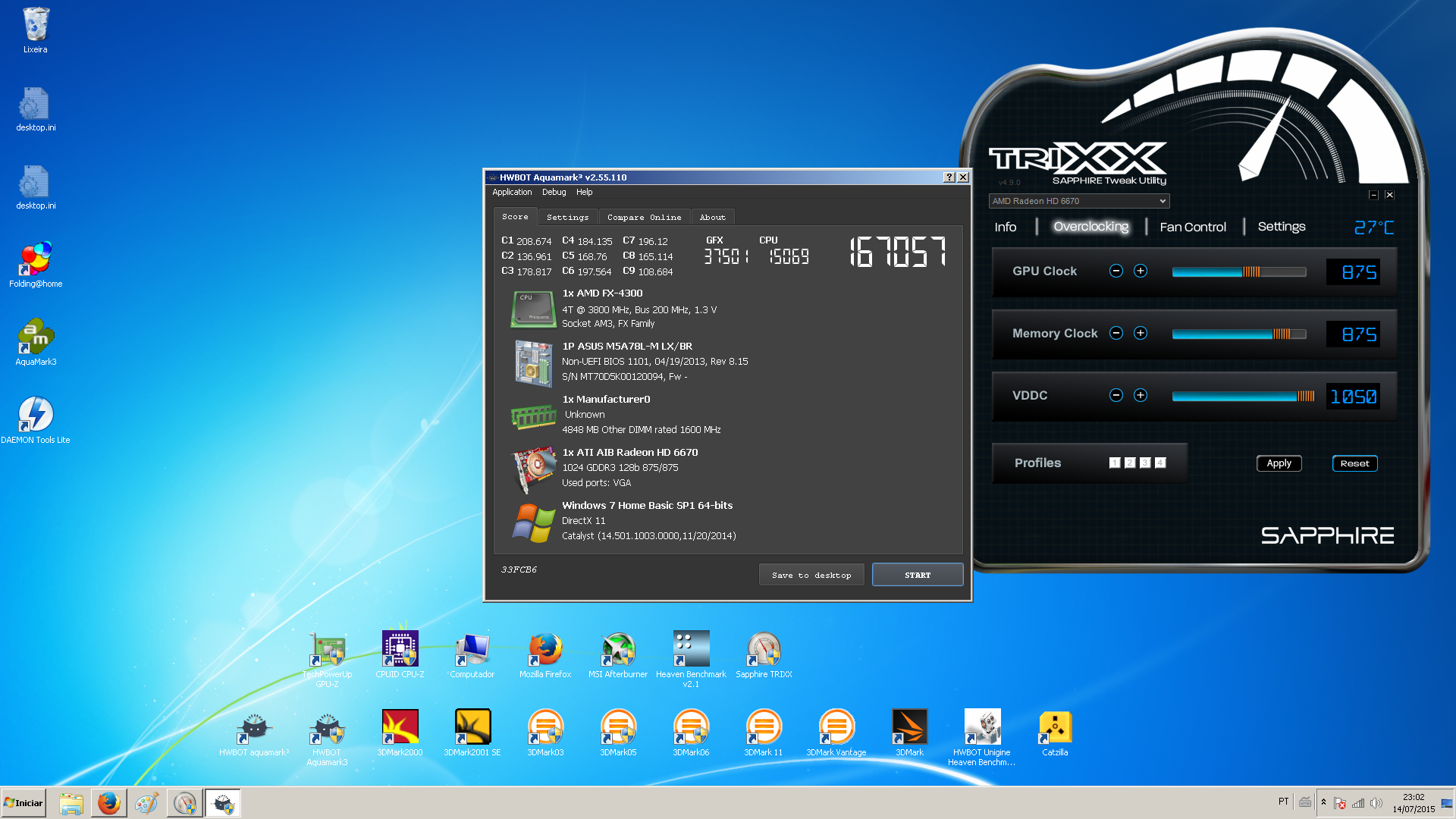
Task: Launch the TechPowerUp GPU-Z shortcut
Action: click(x=327, y=659)
